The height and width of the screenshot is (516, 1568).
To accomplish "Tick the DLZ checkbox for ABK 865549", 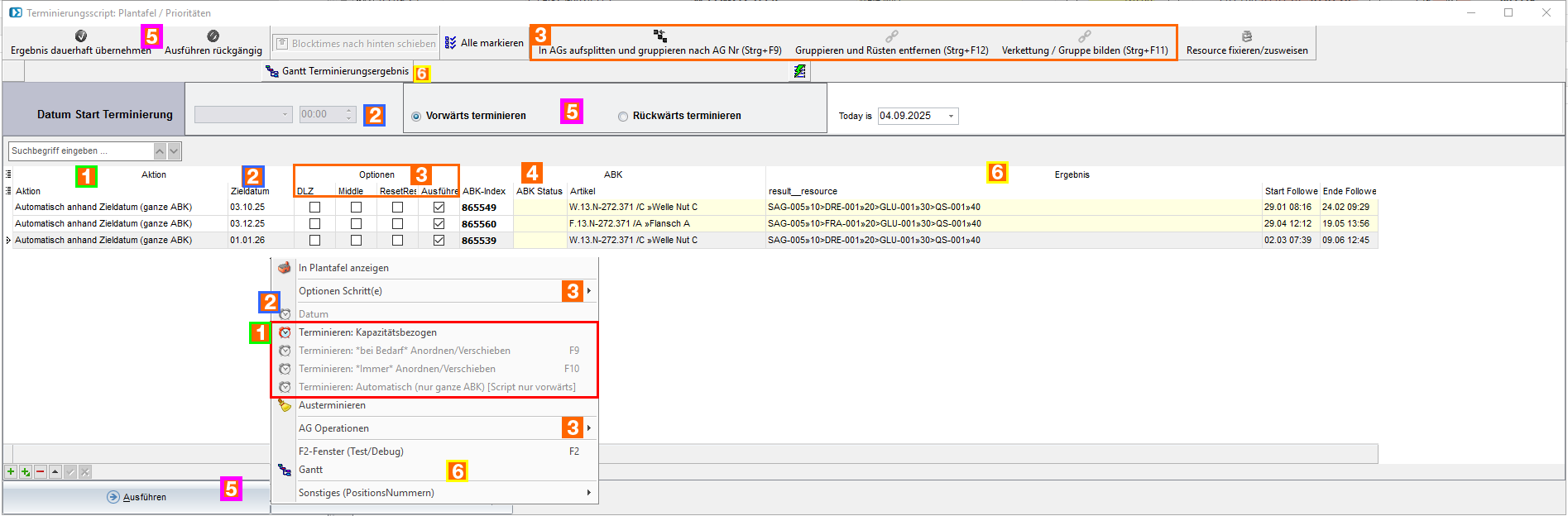I will tap(314, 208).
